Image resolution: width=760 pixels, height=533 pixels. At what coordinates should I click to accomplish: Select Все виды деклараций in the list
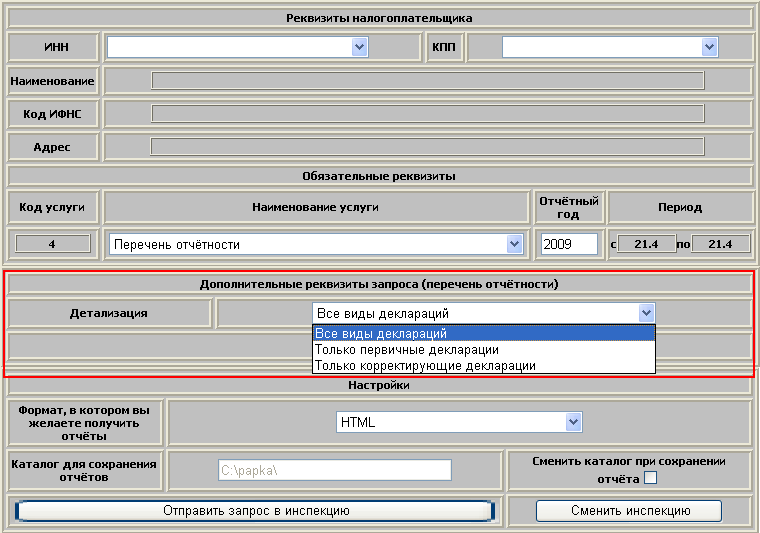tap(484, 333)
